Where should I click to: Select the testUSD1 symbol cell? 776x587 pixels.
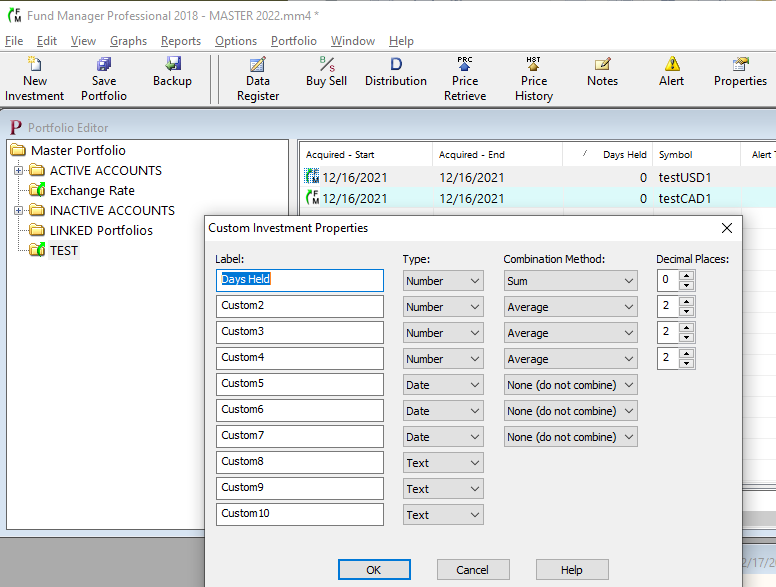point(684,178)
